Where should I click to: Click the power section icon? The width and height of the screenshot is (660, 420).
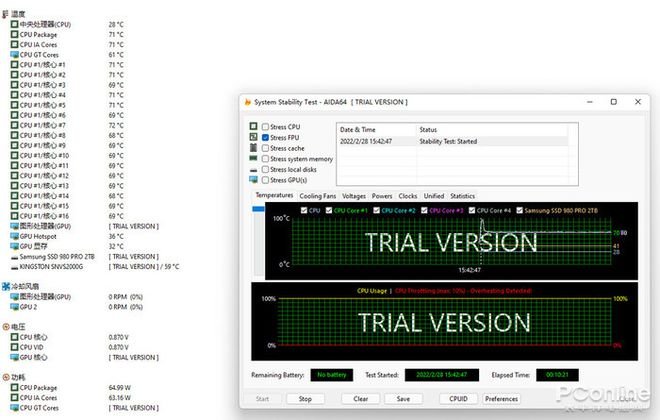click(5, 377)
